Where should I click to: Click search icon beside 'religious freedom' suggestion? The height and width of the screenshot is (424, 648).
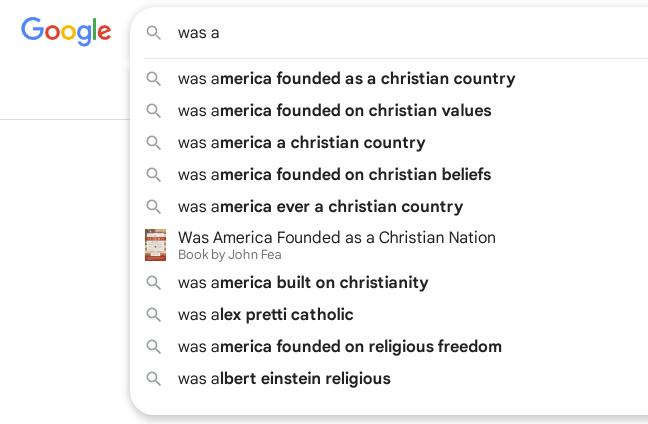tap(154, 346)
